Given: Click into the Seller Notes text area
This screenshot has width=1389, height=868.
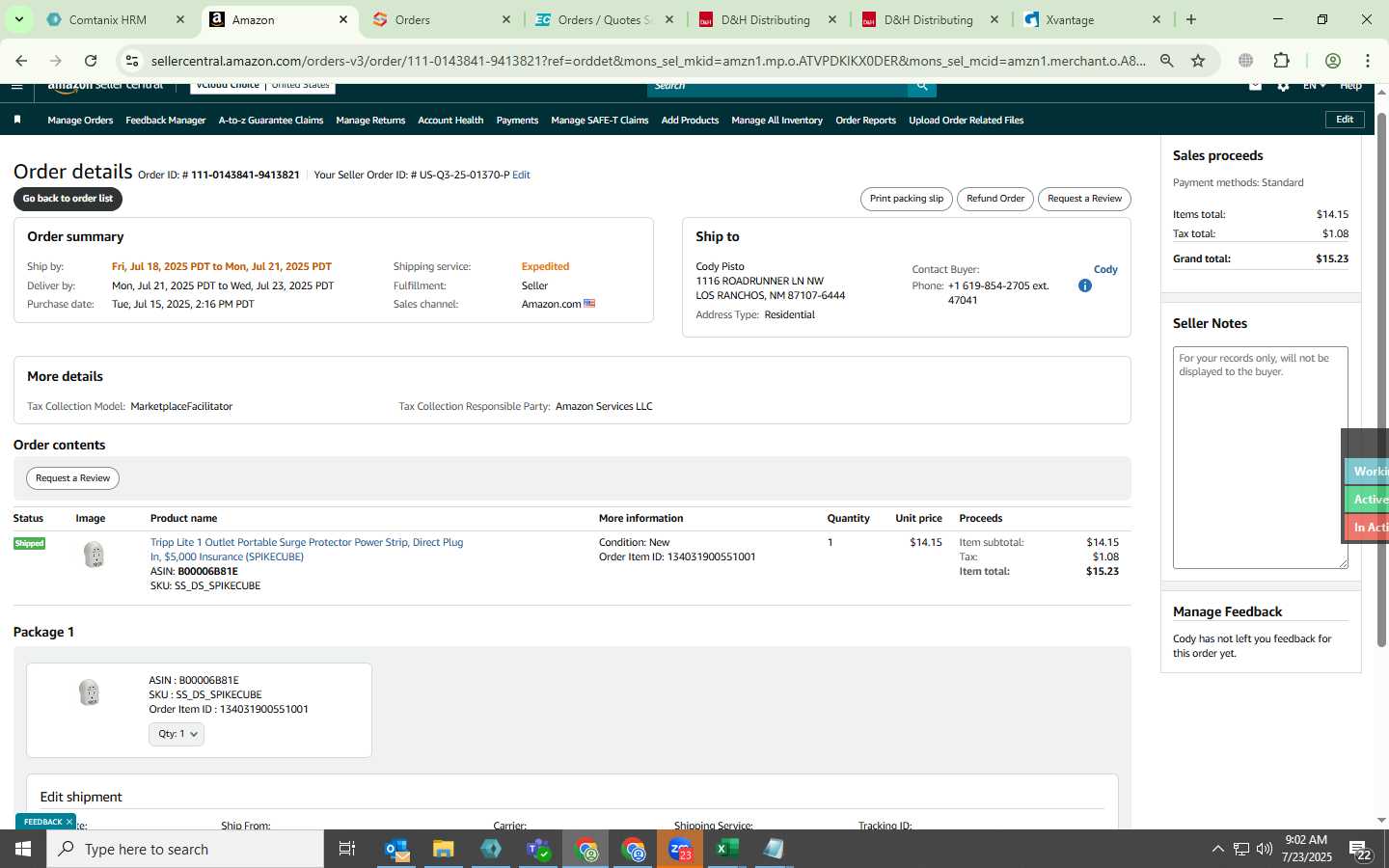Looking at the screenshot, I should click(x=1261, y=458).
